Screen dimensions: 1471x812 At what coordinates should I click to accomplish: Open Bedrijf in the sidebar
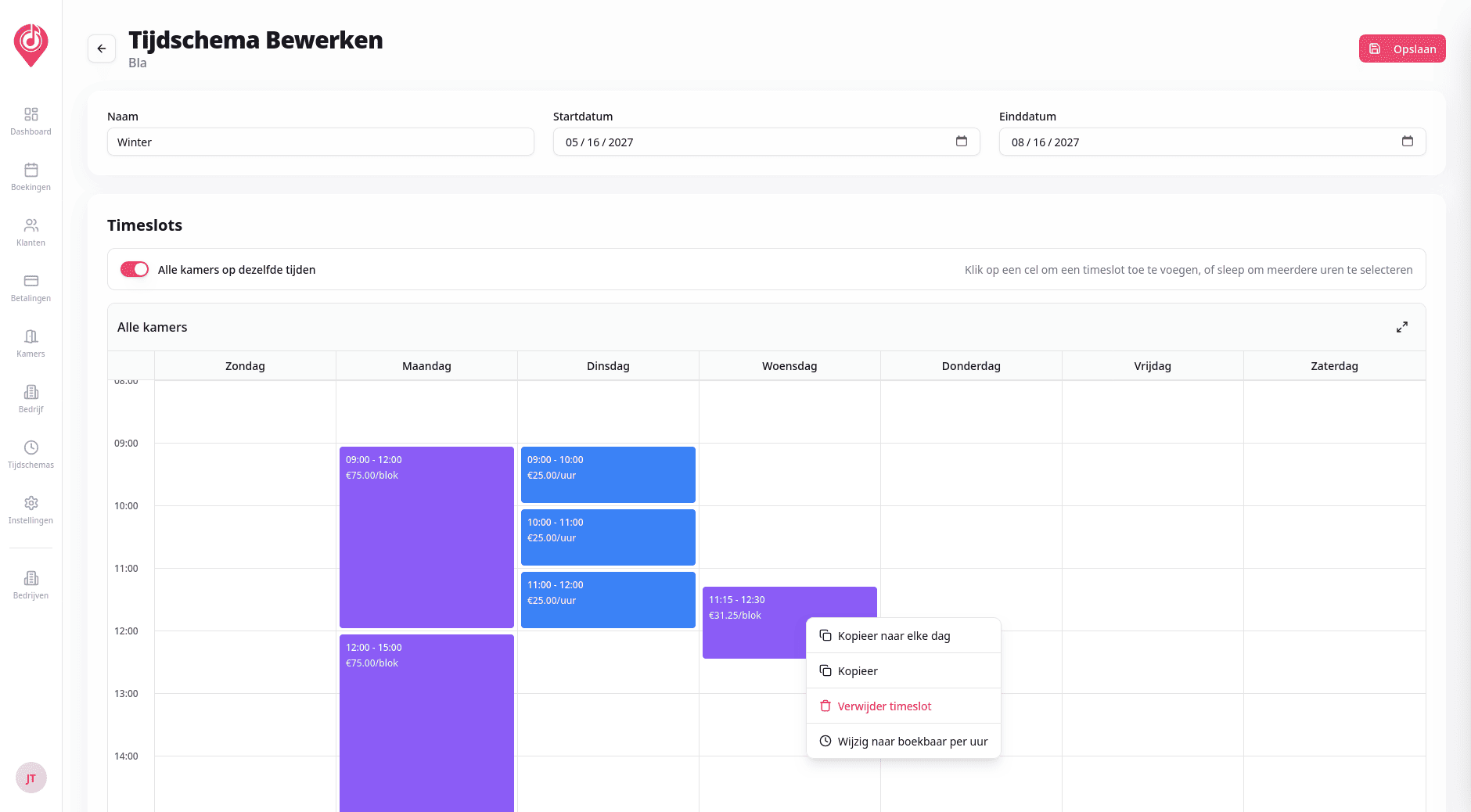pos(31,399)
